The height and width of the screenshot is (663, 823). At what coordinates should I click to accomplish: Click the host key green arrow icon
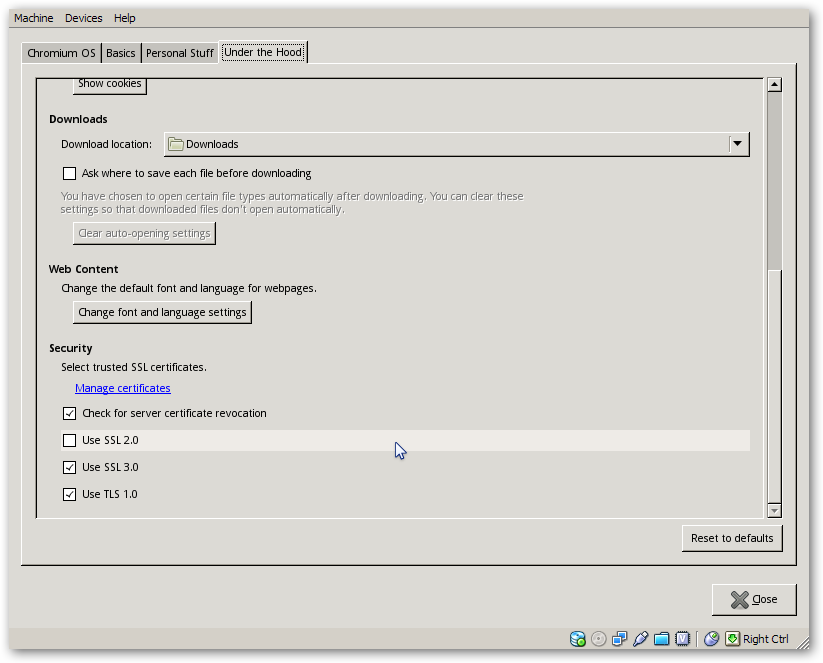click(x=732, y=639)
